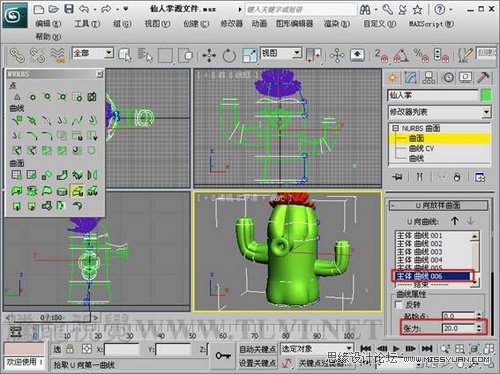Play the animation with play button

(x=396, y=349)
